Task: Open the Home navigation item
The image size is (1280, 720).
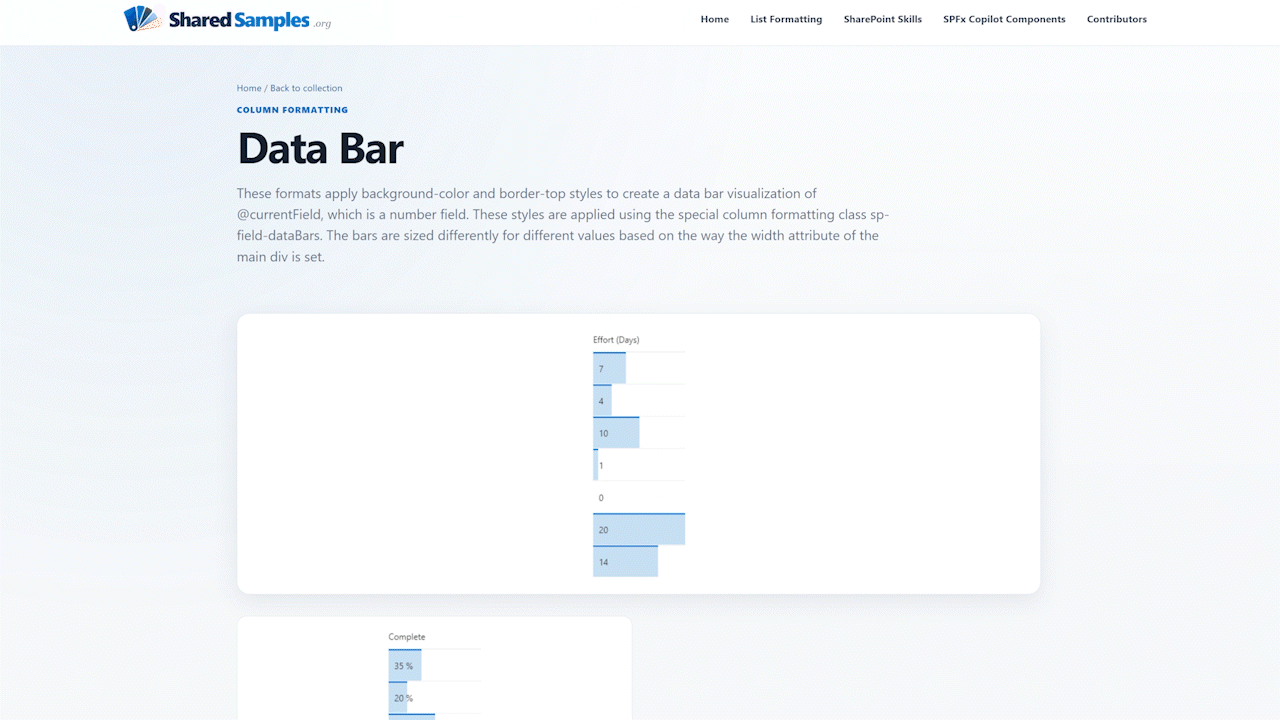Action: [x=715, y=19]
